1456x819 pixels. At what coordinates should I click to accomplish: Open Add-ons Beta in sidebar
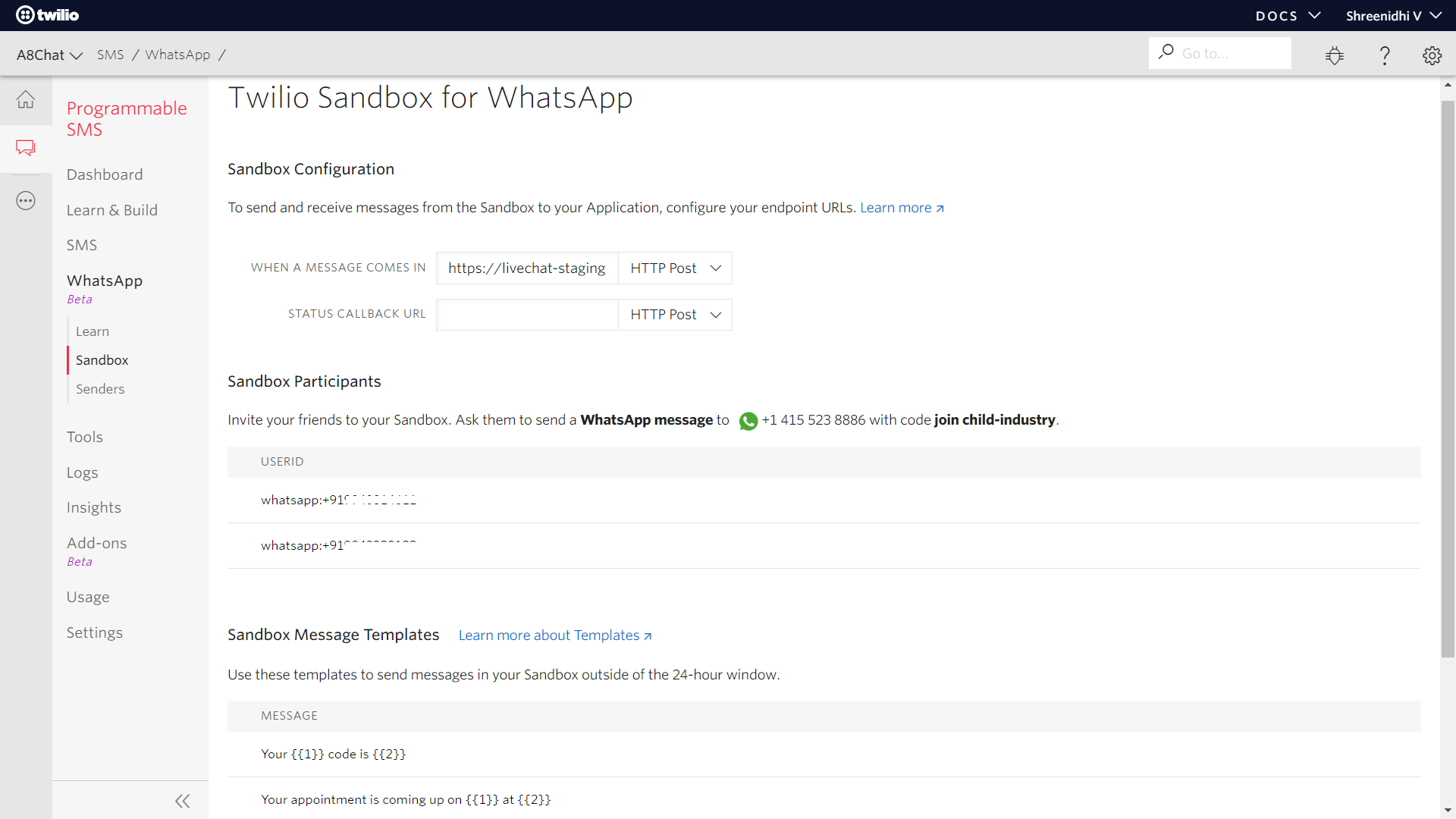click(x=97, y=551)
